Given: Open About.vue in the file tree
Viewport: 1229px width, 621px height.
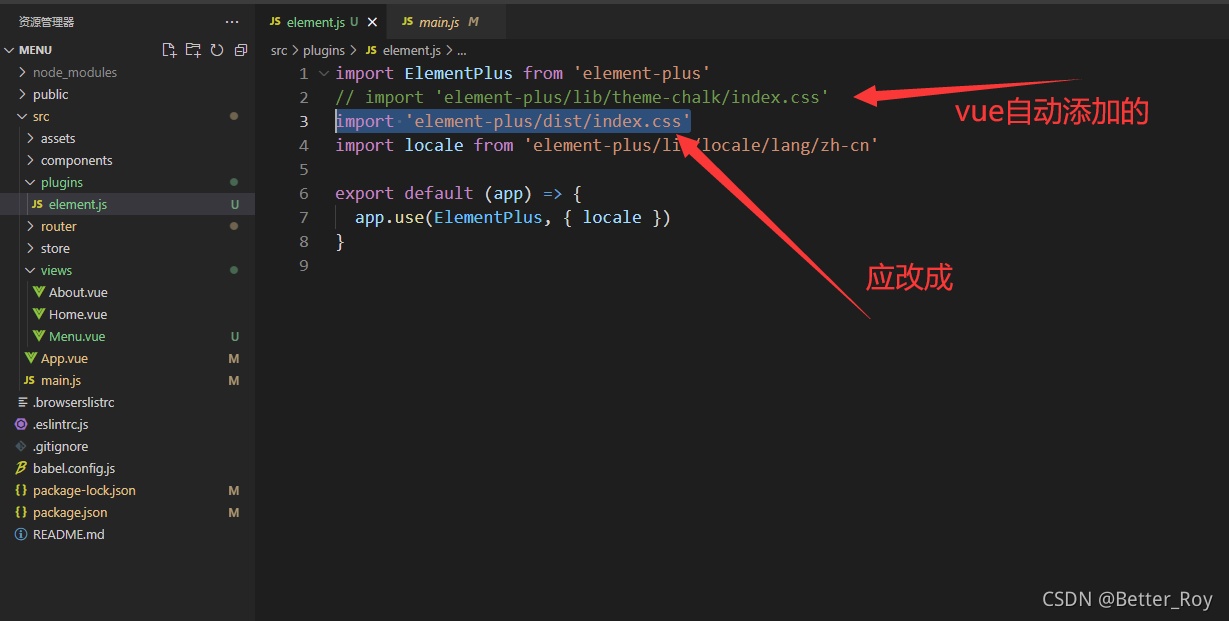Looking at the screenshot, I should click(x=127, y=292).
